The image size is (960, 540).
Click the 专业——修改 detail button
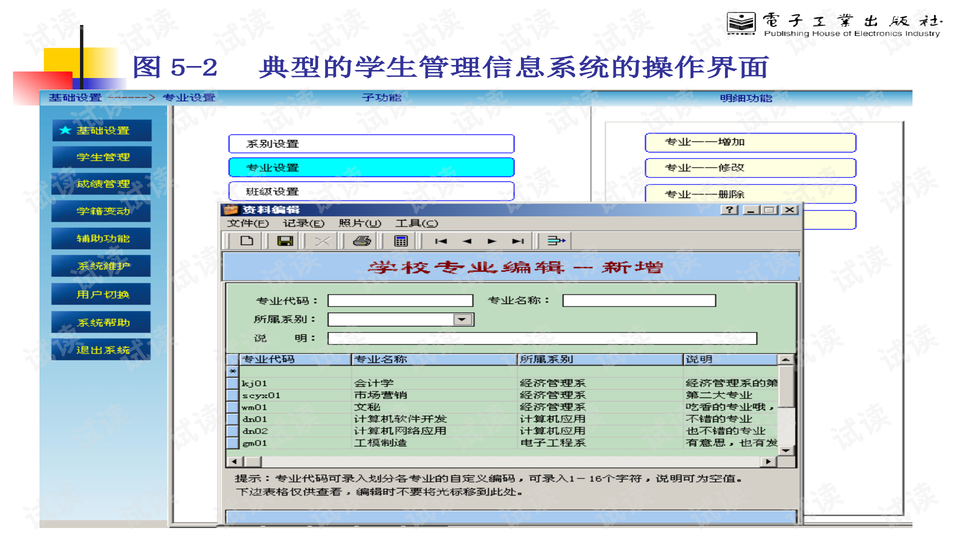coord(750,168)
